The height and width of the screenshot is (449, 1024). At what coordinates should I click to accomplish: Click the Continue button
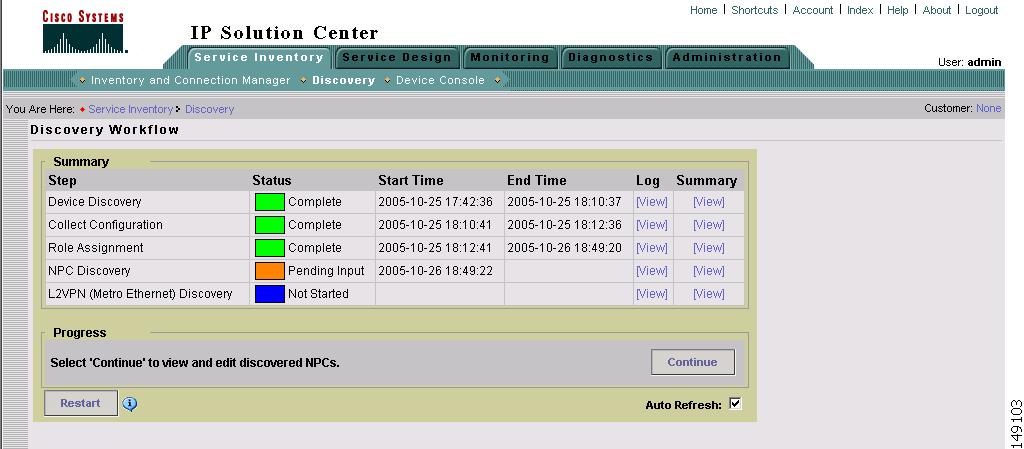692,362
